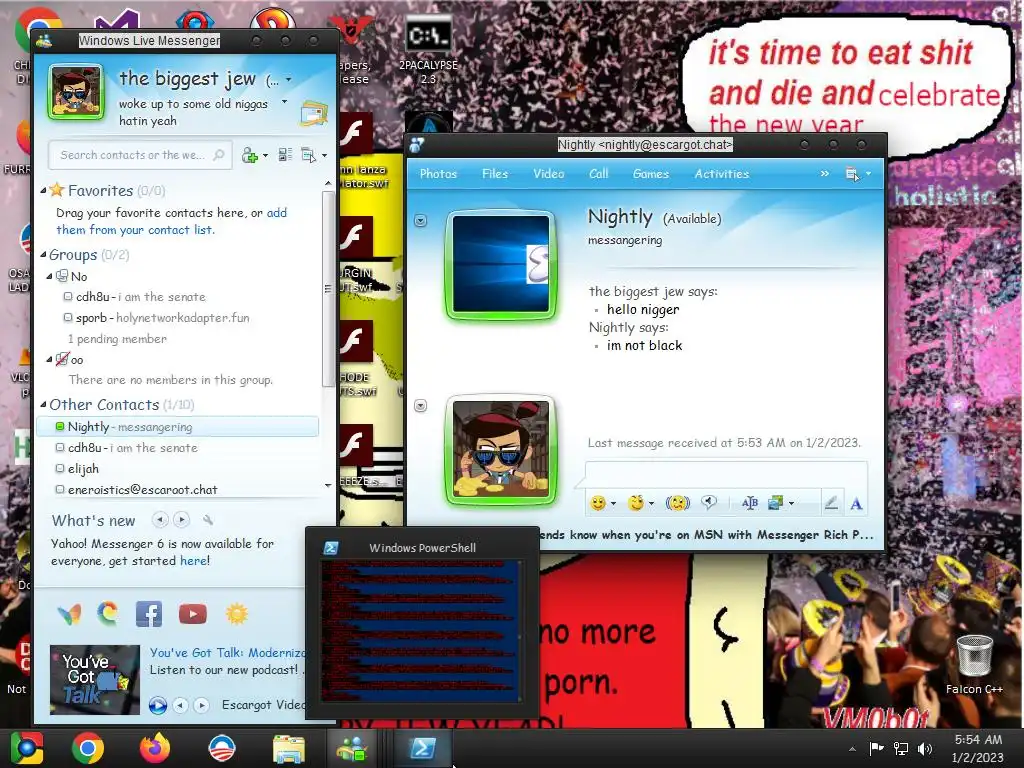This screenshot has width=1024, height=768.
Task: Open the Call tab in chat window
Action: pyautogui.click(x=598, y=174)
